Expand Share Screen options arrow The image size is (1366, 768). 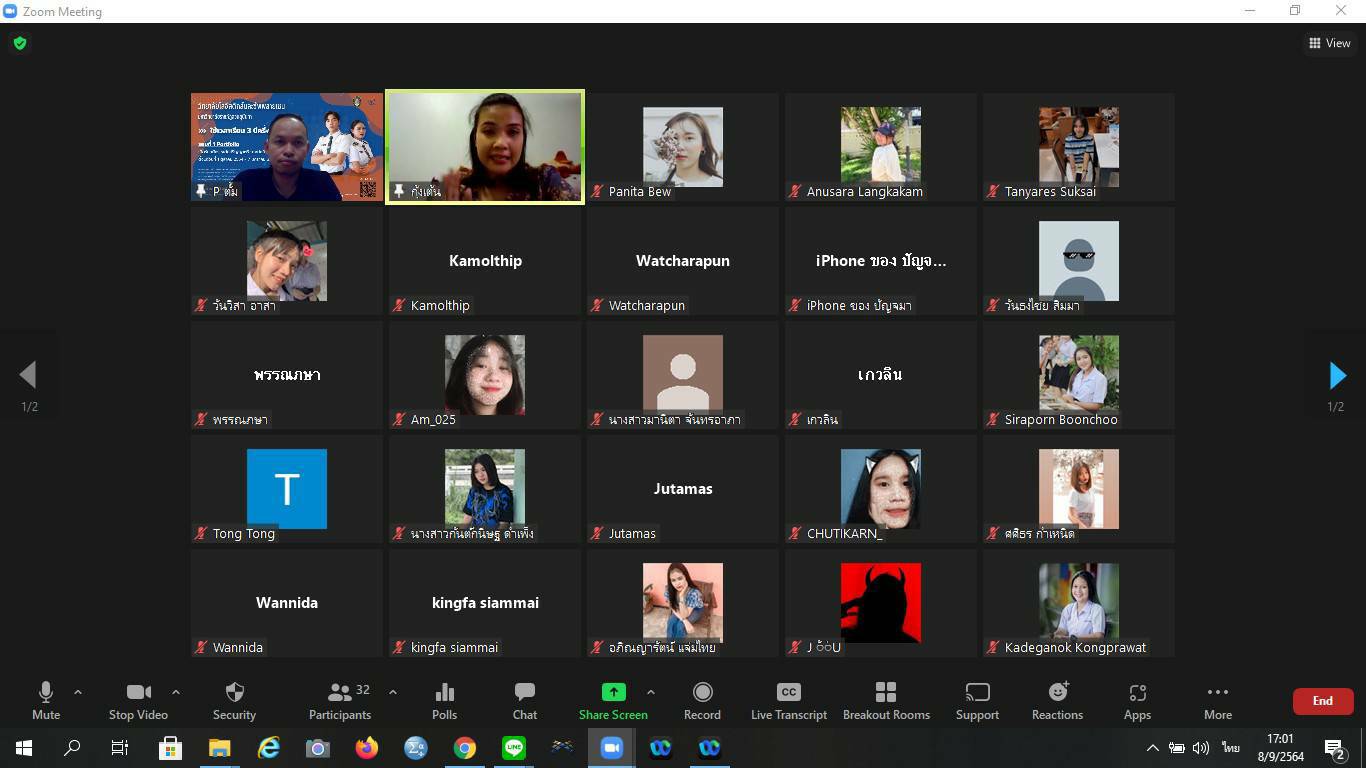point(651,692)
